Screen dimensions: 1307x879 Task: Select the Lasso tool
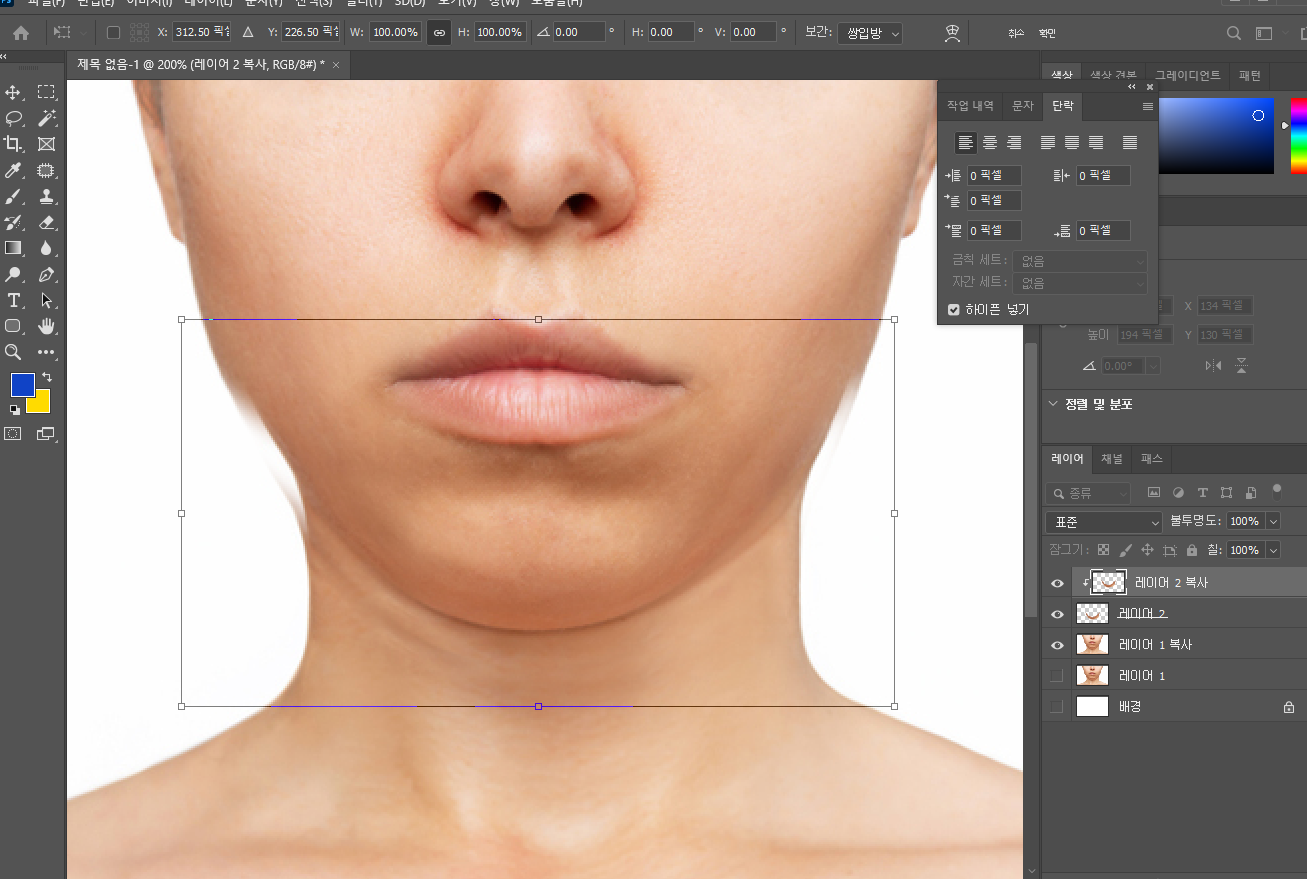[x=14, y=118]
